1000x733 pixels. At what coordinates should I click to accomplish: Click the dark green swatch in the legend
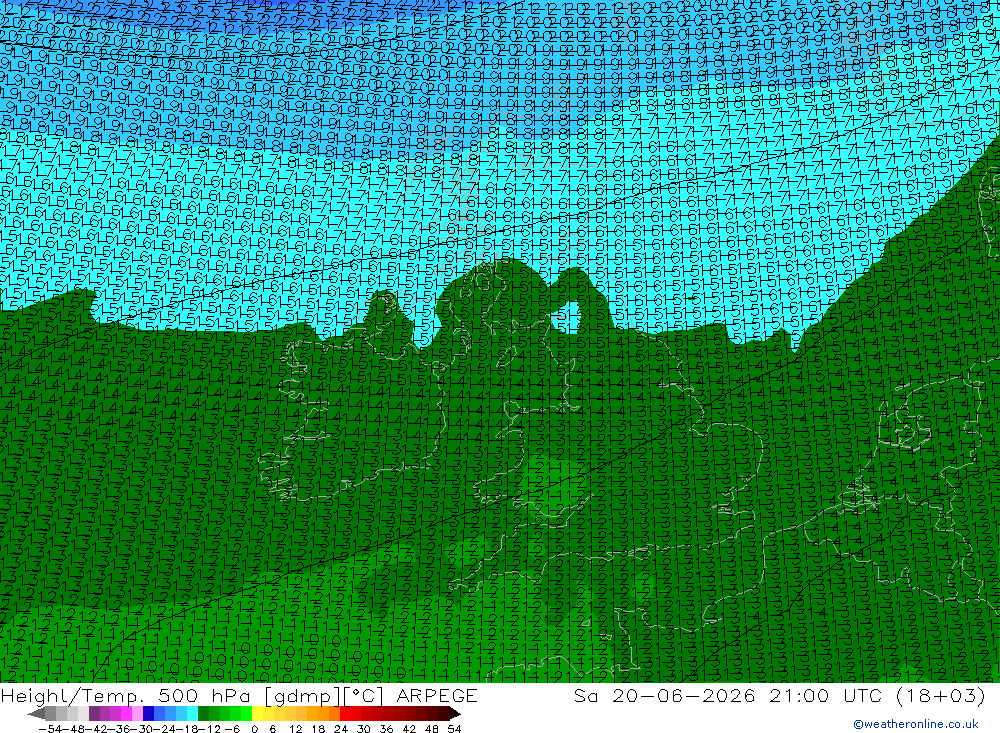coord(203,713)
